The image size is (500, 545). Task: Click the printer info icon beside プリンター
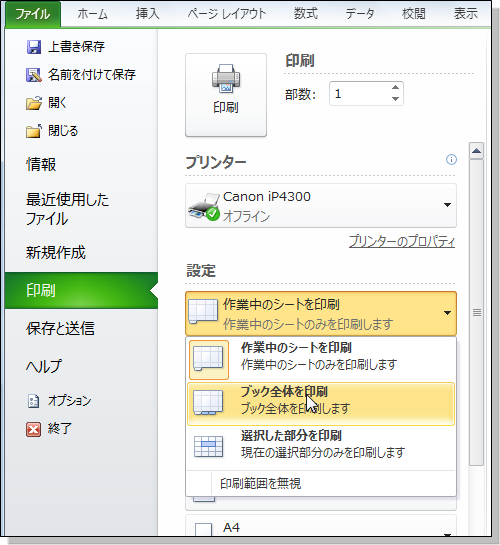[451, 160]
